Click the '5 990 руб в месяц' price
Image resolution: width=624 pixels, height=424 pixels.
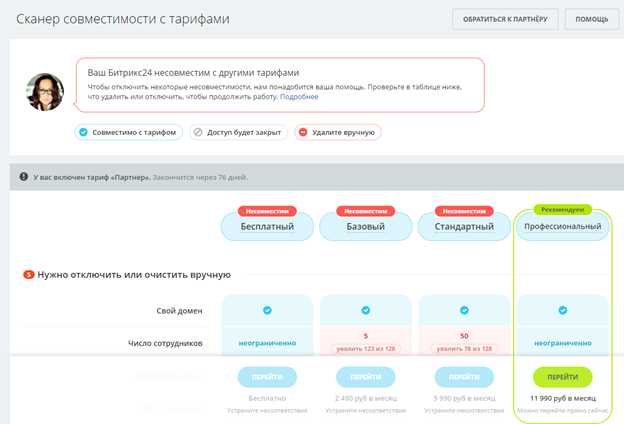click(464, 398)
